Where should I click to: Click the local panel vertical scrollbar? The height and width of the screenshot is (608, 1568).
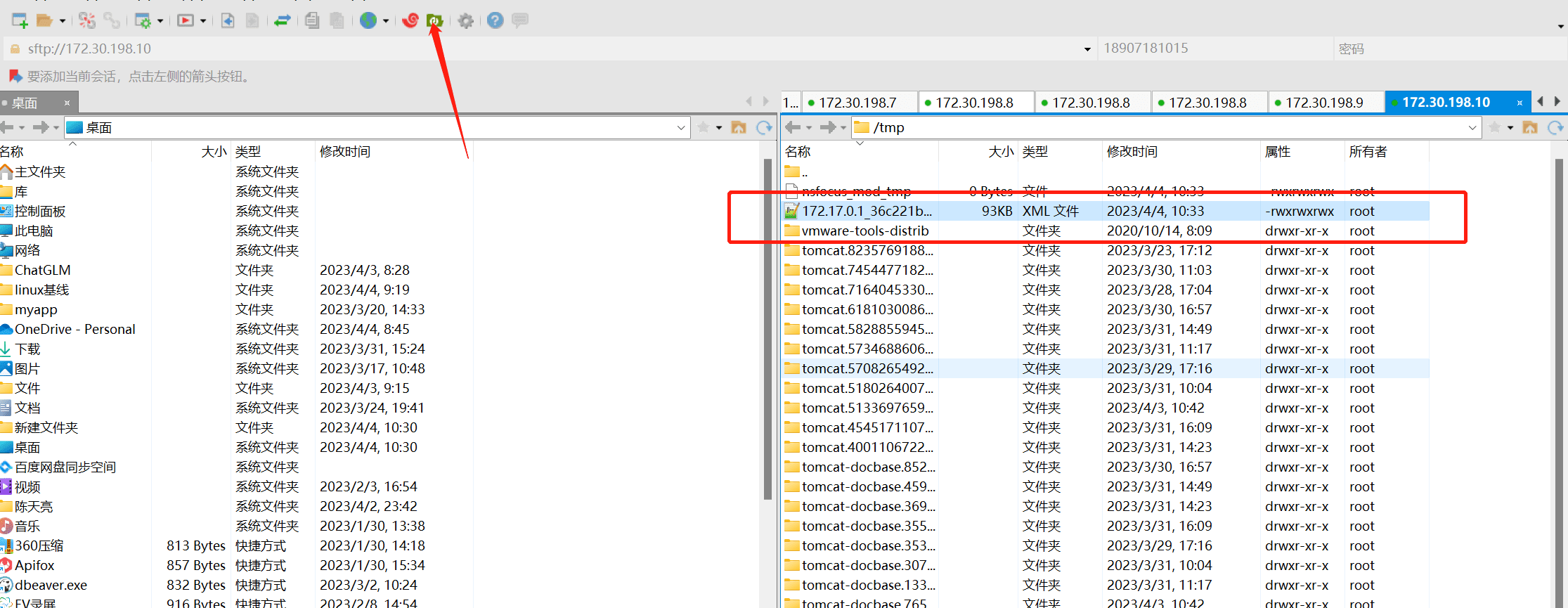tap(767, 329)
